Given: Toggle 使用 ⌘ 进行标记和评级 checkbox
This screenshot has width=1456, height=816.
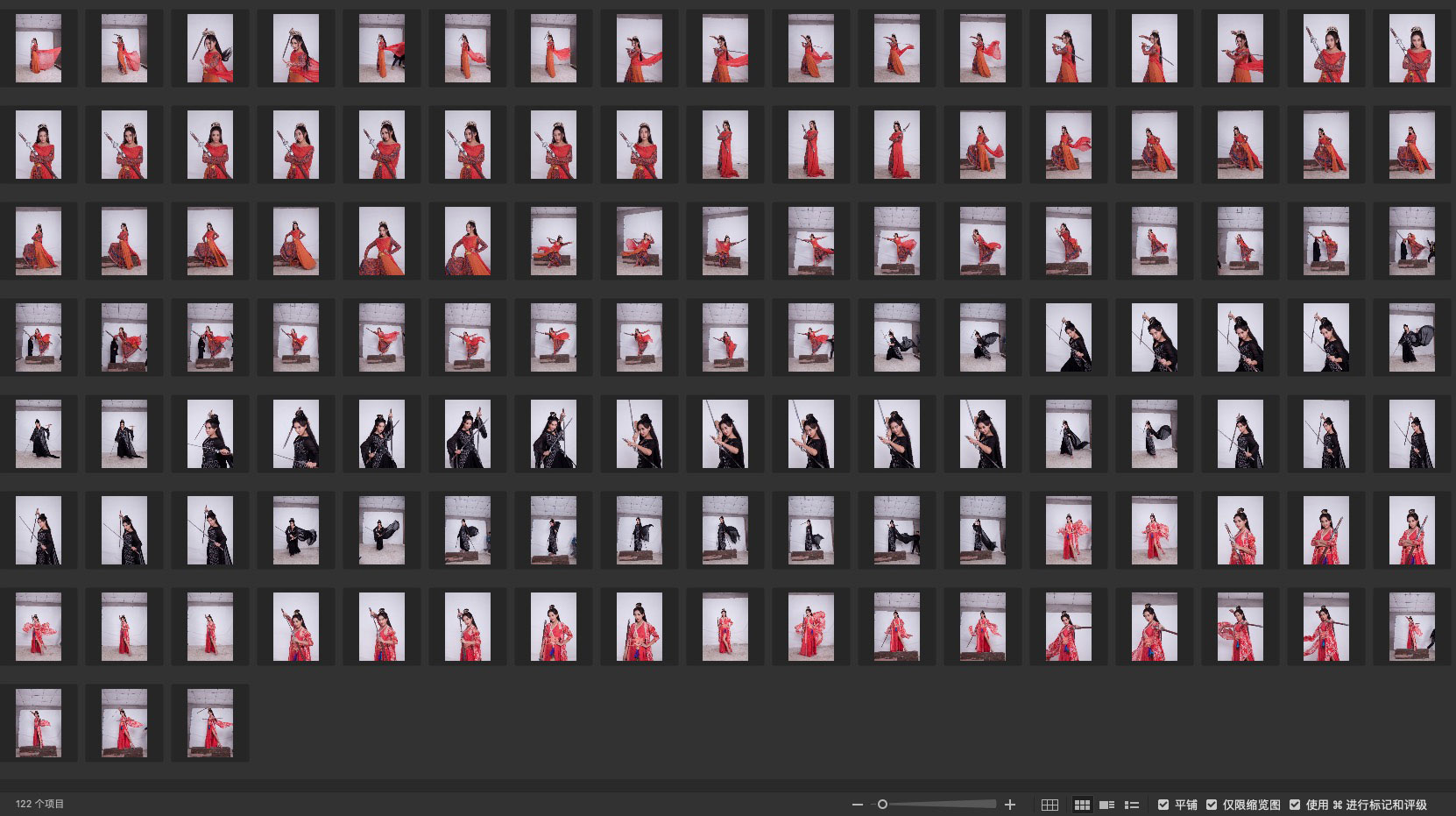Looking at the screenshot, I should (1295, 805).
